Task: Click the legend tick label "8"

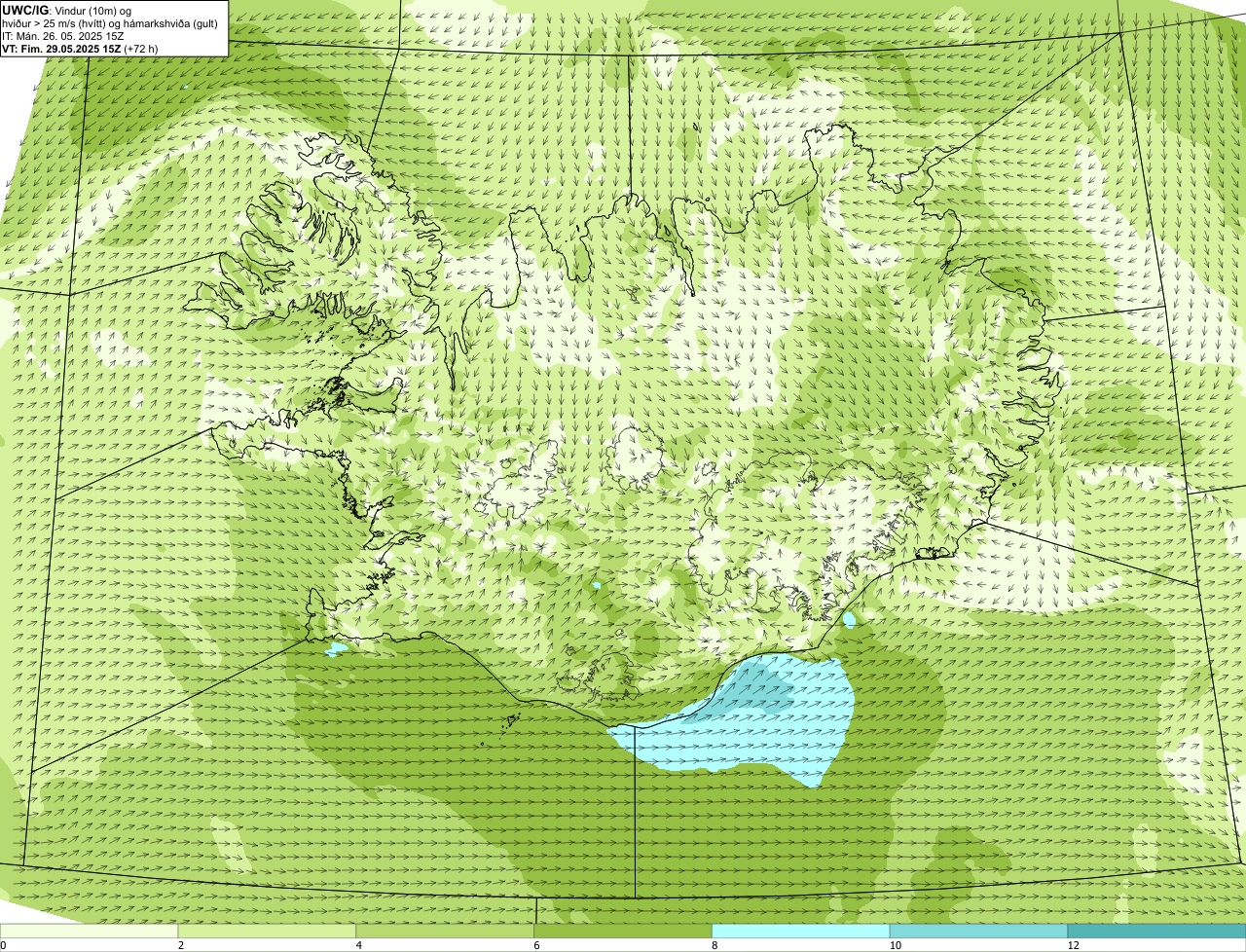Action: tap(715, 945)
